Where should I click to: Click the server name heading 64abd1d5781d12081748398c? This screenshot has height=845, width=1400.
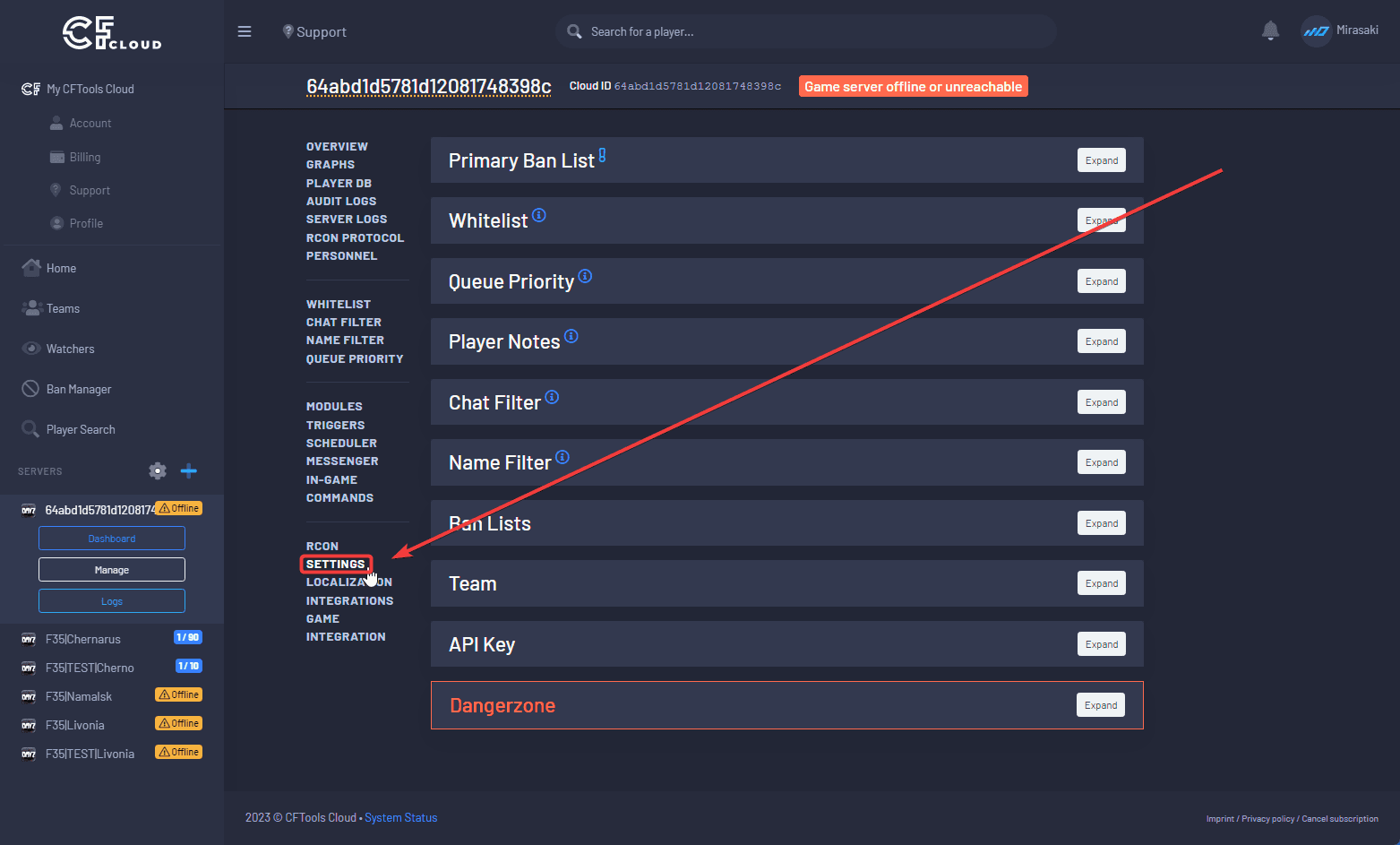click(x=428, y=86)
